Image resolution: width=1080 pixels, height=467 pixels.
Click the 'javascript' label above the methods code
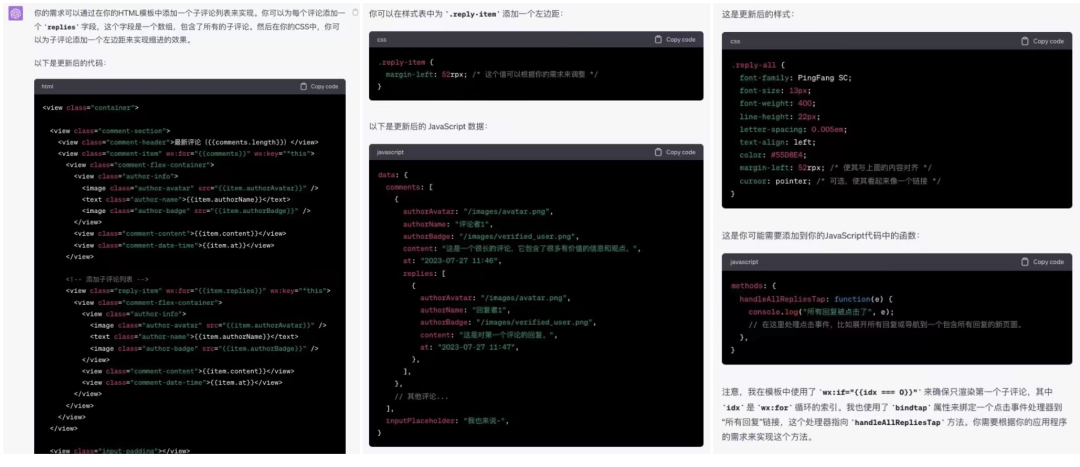(x=745, y=262)
